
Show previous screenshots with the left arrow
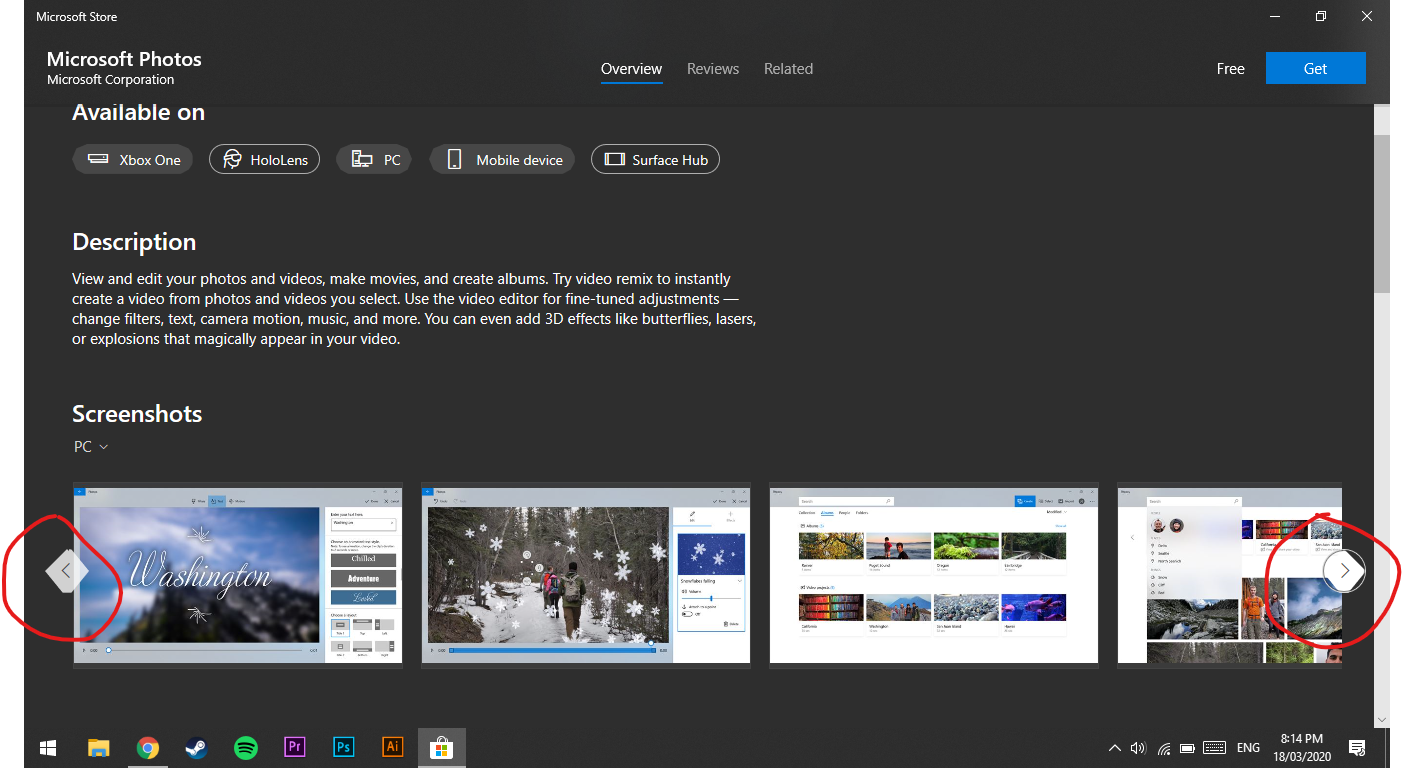(x=66, y=571)
